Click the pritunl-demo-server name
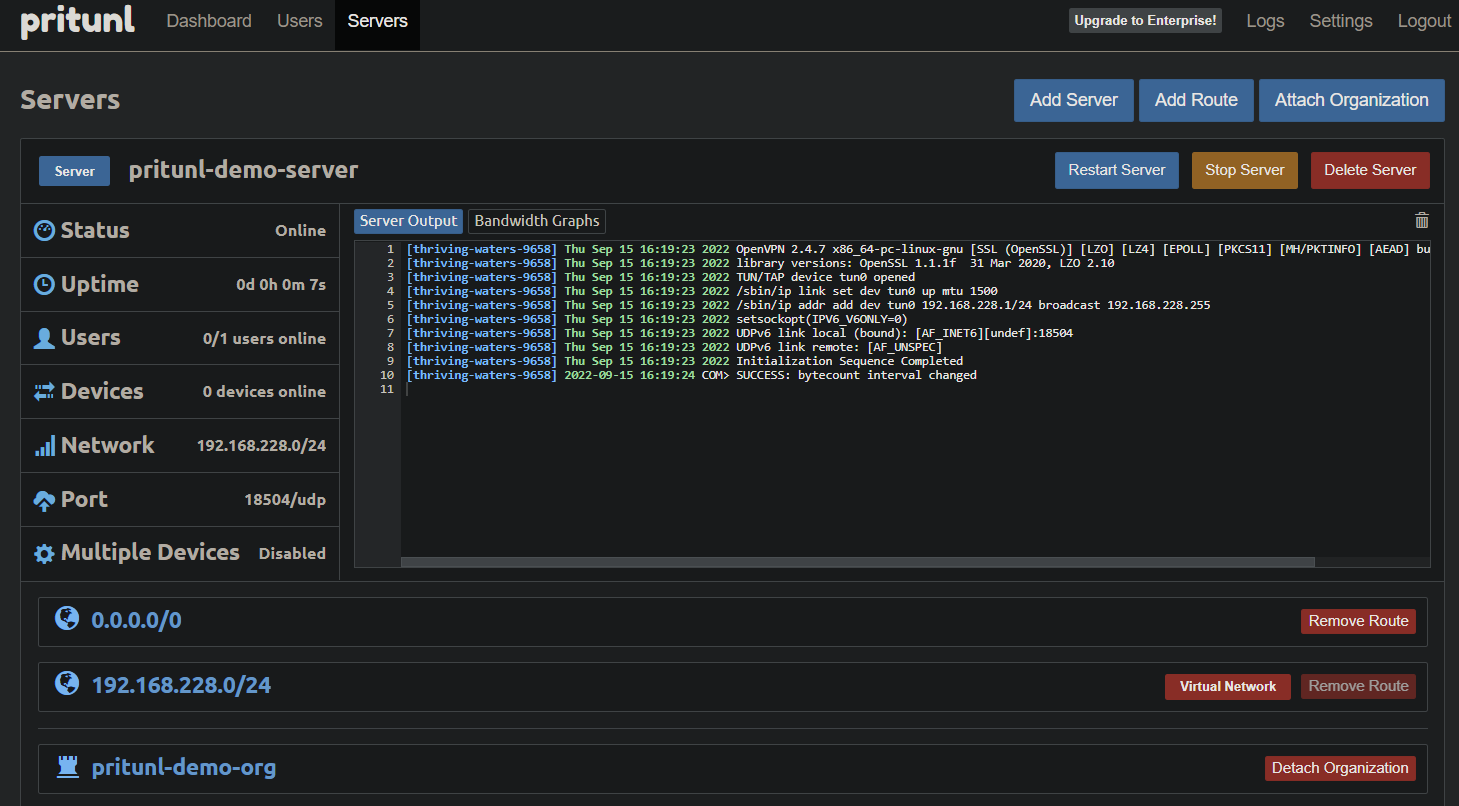The image size is (1459, 806). (243, 170)
